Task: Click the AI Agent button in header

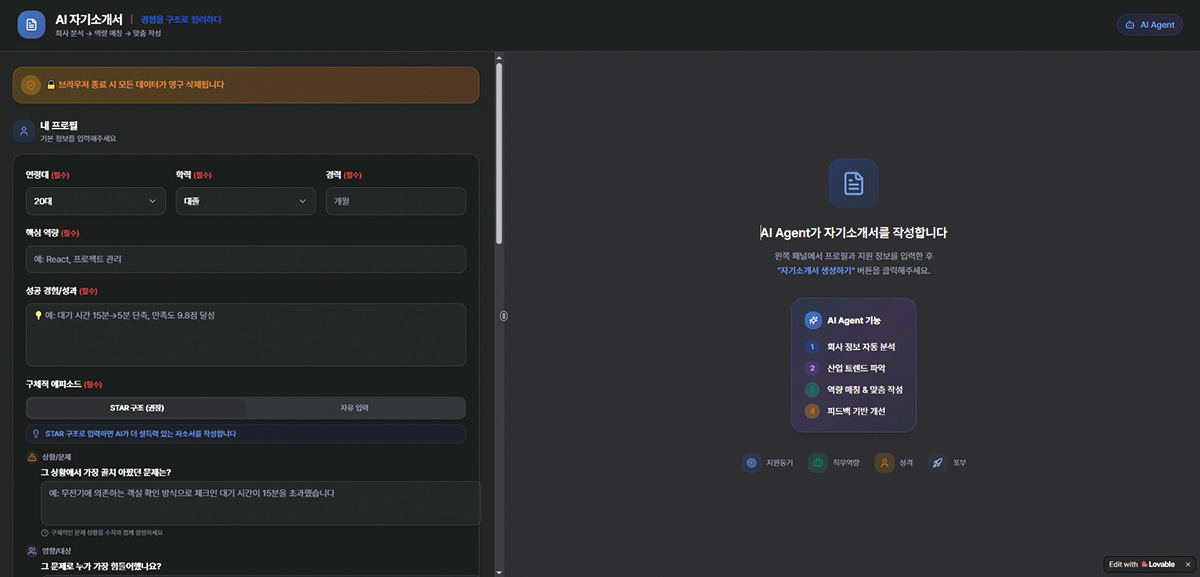Action: 1149,25
